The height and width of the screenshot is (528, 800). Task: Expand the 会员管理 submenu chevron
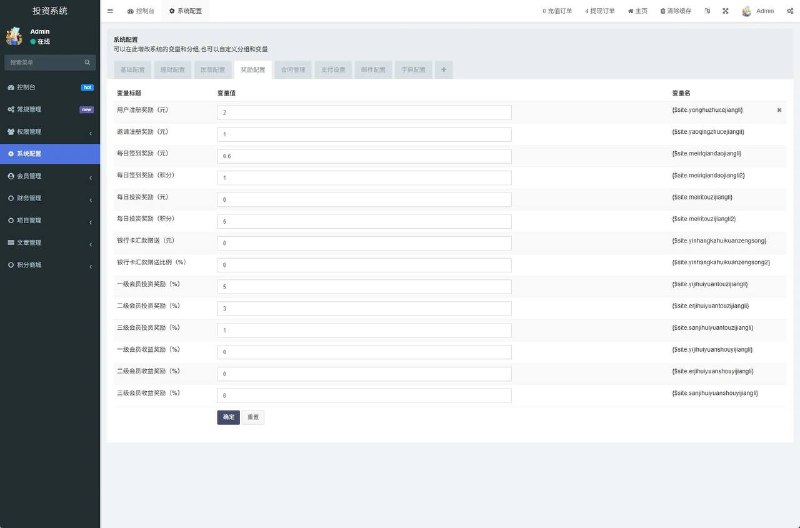[x=91, y=178]
